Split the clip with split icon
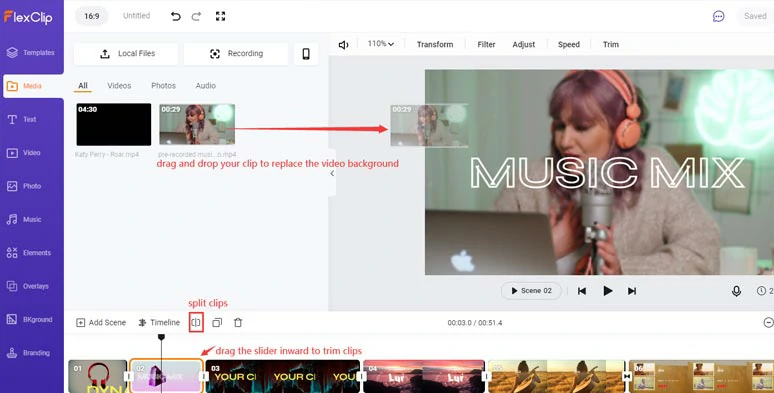The image size is (774, 393). pos(196,323)
